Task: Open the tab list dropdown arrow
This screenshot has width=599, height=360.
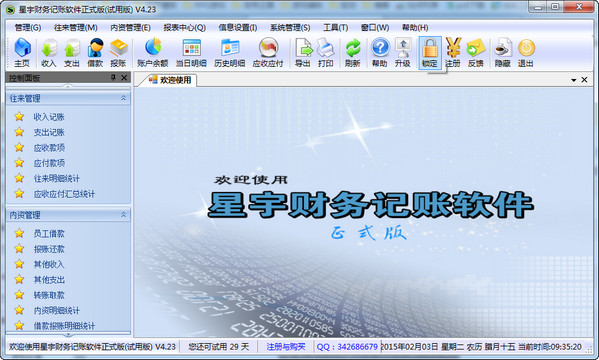Action: click(x=573, y=80)
